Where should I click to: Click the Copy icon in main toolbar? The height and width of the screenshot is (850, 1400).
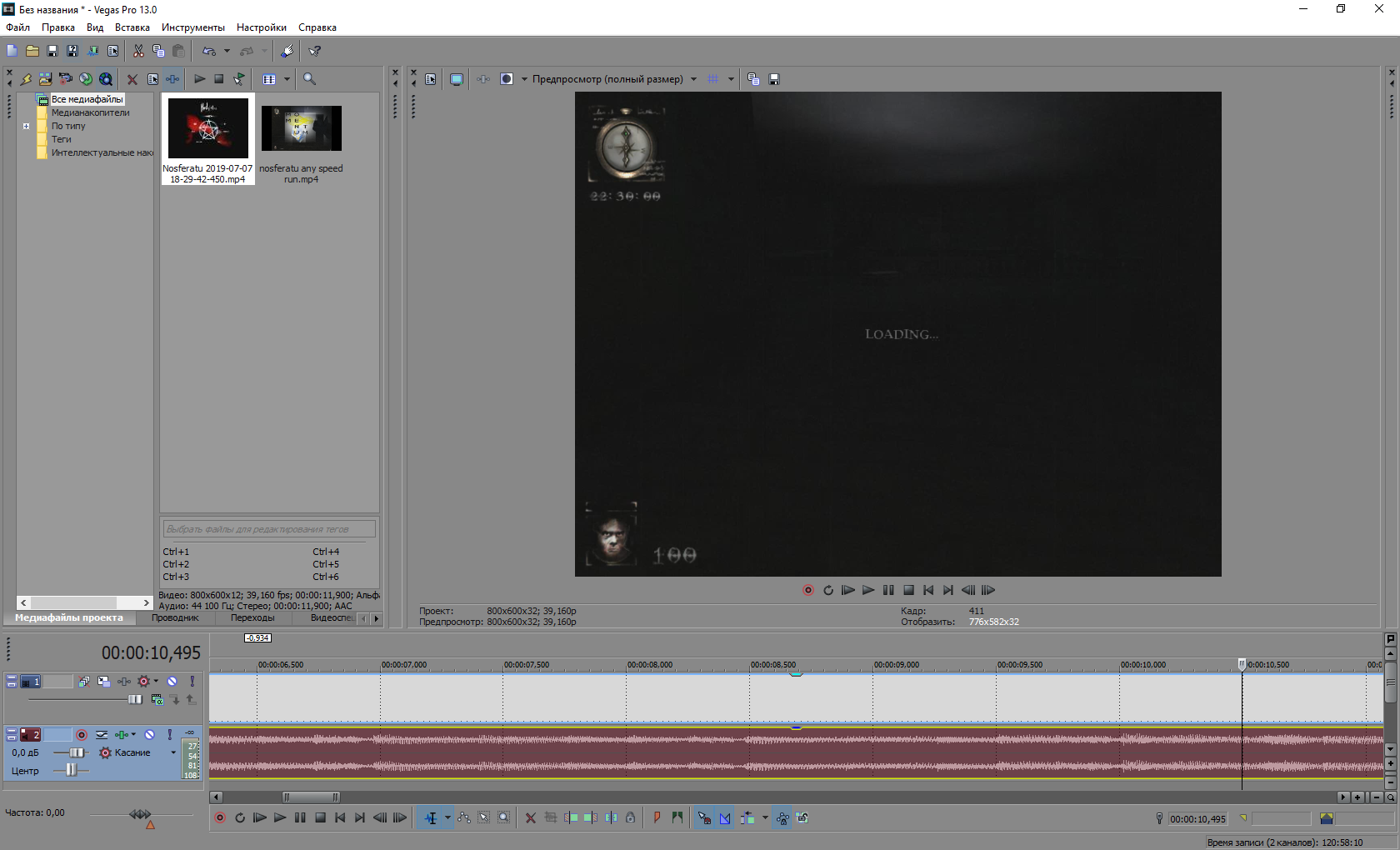[x=158, y=51]
